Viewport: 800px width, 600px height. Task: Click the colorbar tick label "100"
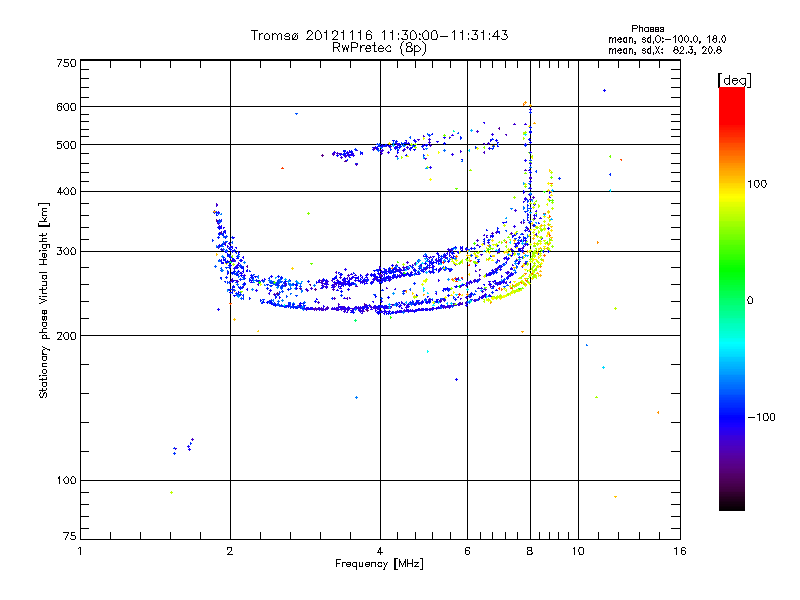click(757, 184)
